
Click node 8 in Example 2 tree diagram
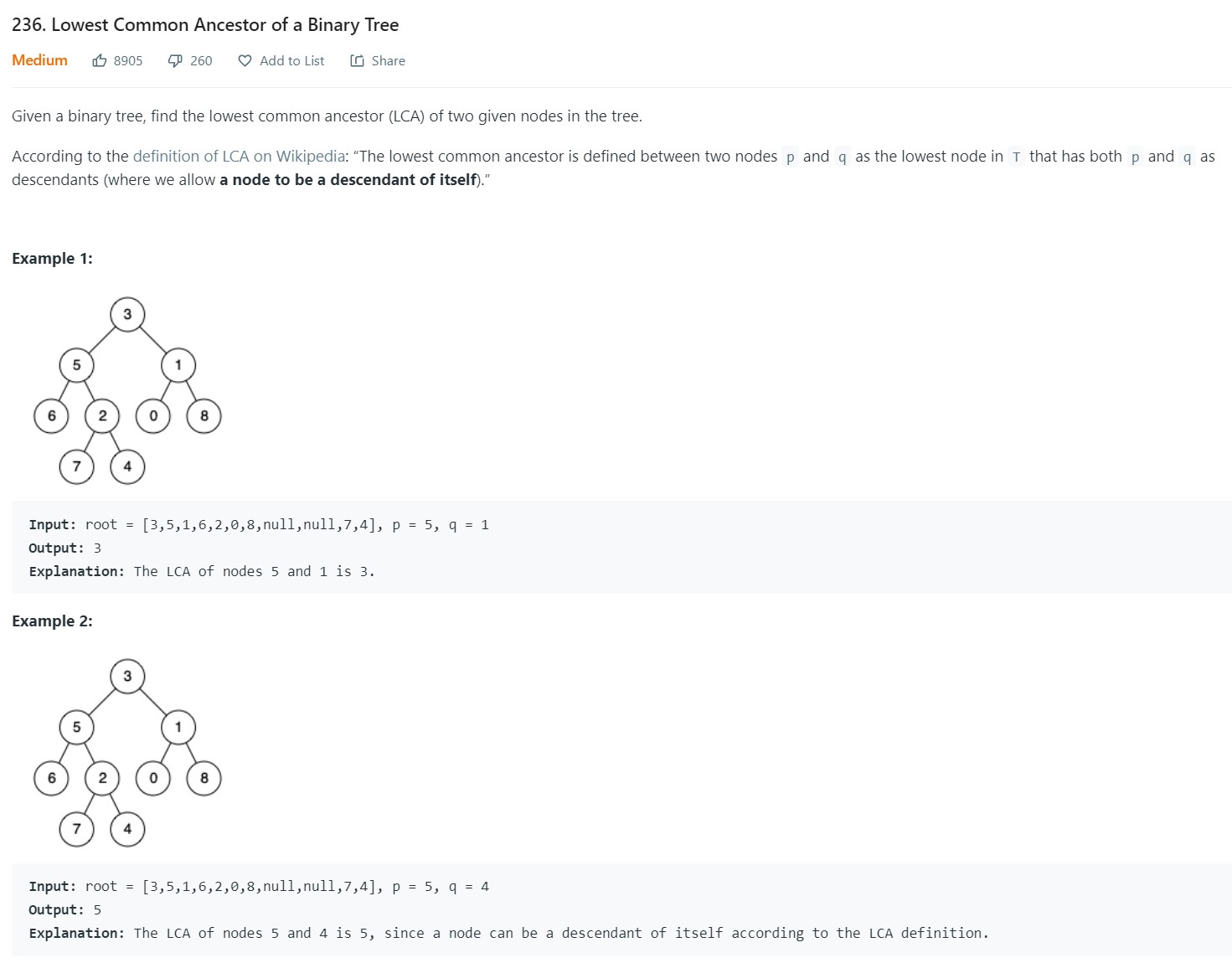click(x=204, y=778)
